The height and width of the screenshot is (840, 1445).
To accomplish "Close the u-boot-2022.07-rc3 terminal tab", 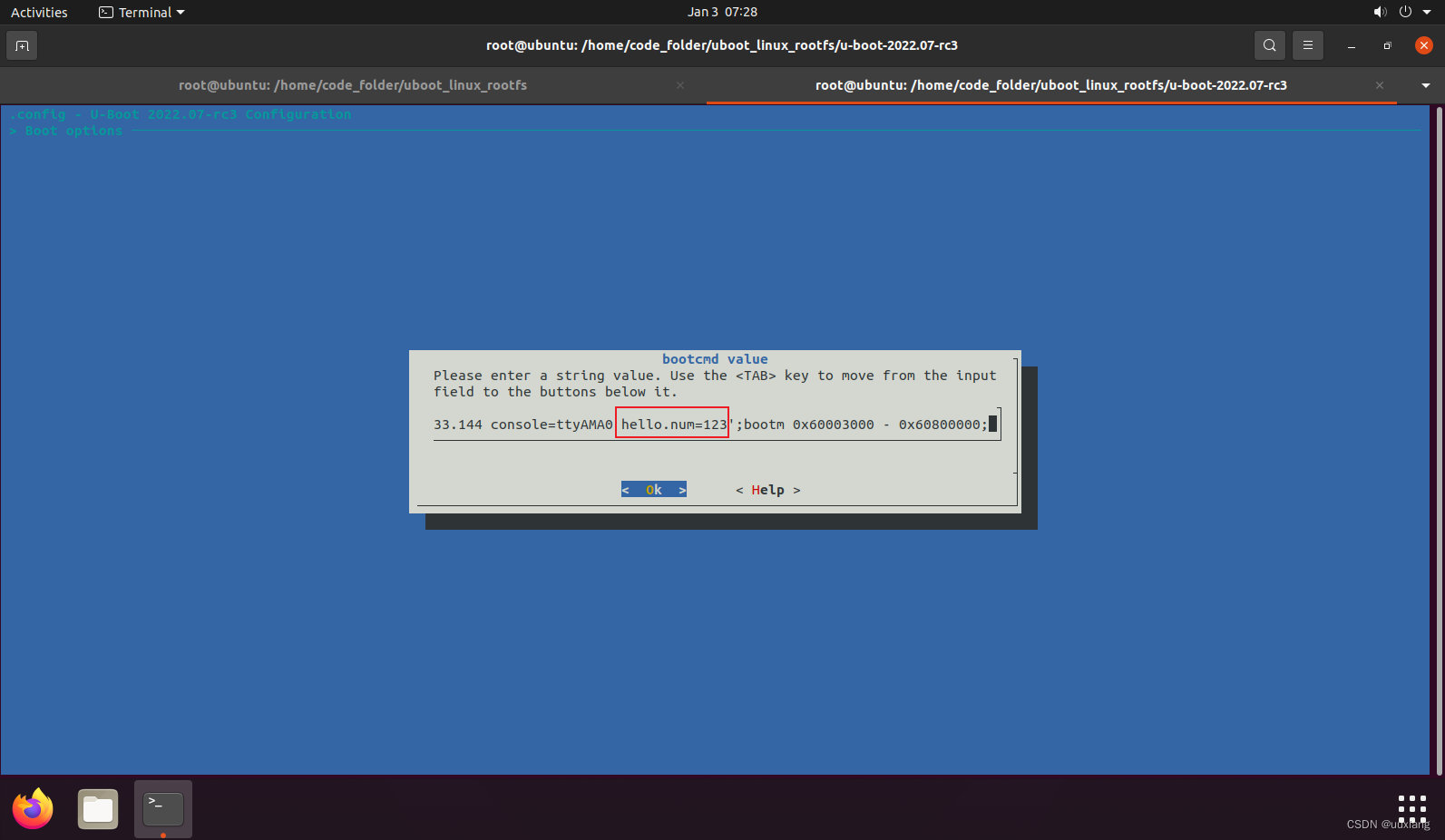I will 1380,85.
